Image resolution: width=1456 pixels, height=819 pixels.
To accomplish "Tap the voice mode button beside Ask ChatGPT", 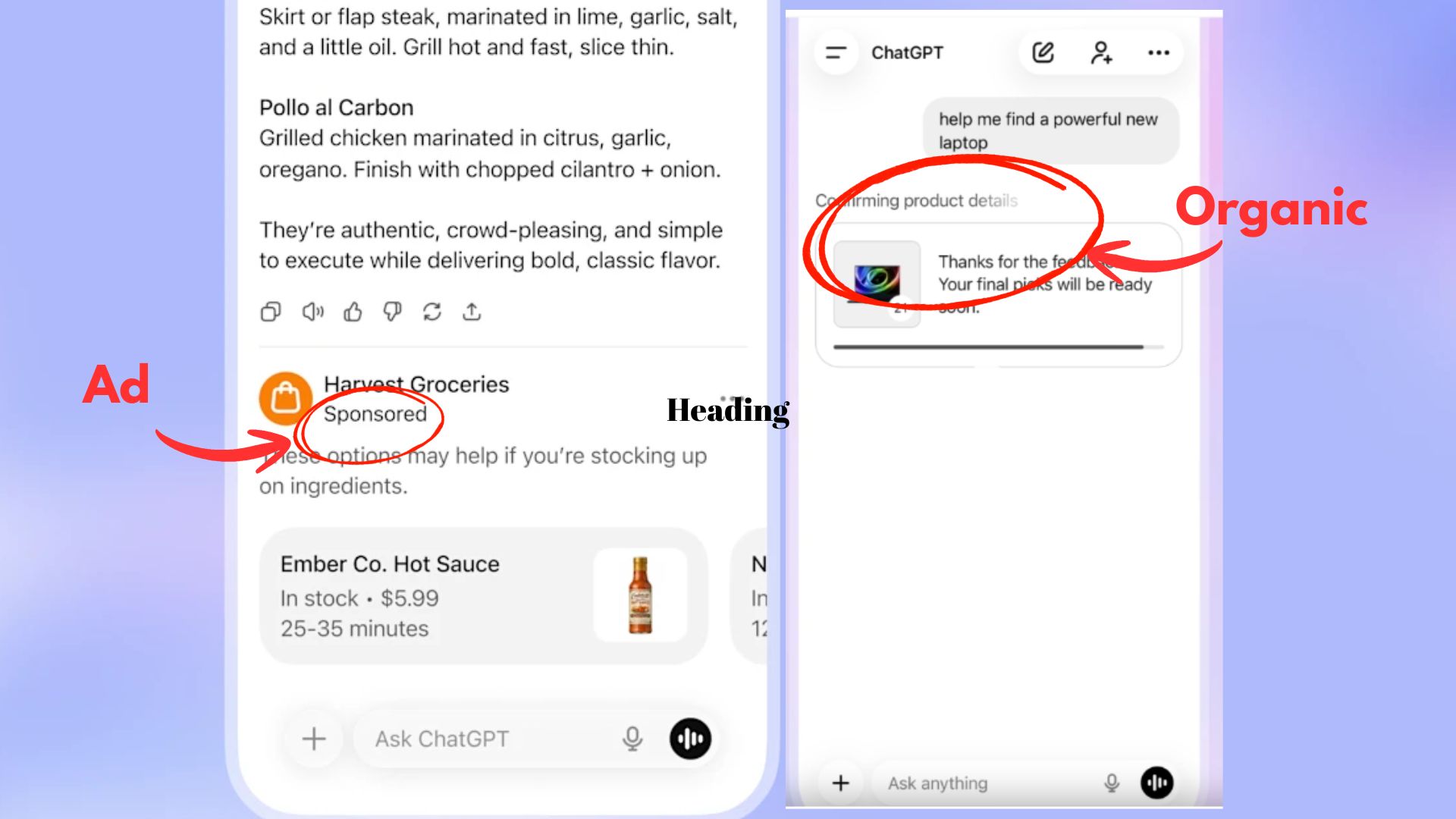I will [690, 739].
